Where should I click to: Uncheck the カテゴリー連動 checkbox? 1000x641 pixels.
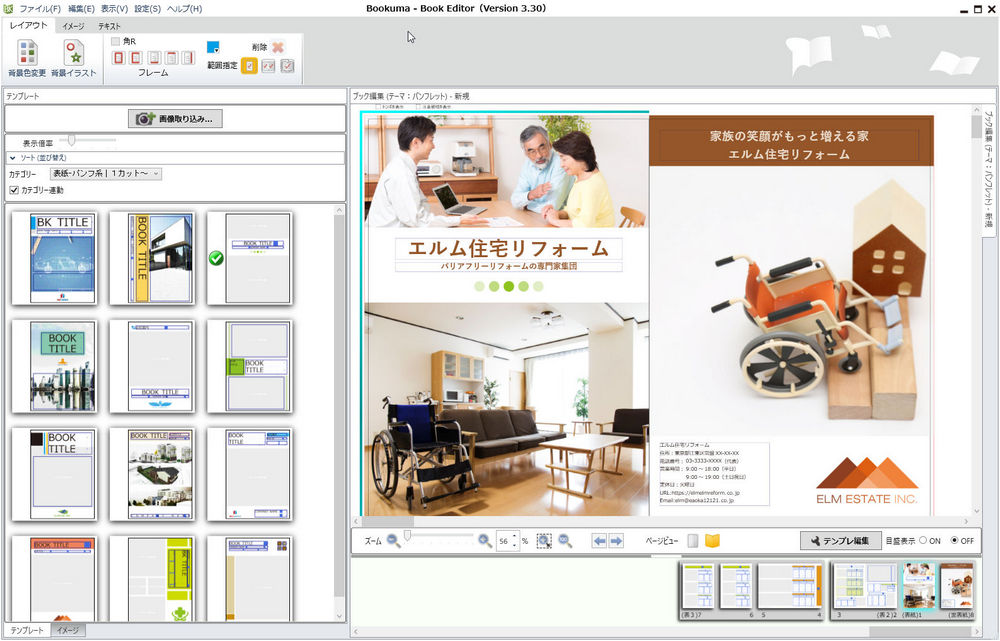[x=12, y=189]
